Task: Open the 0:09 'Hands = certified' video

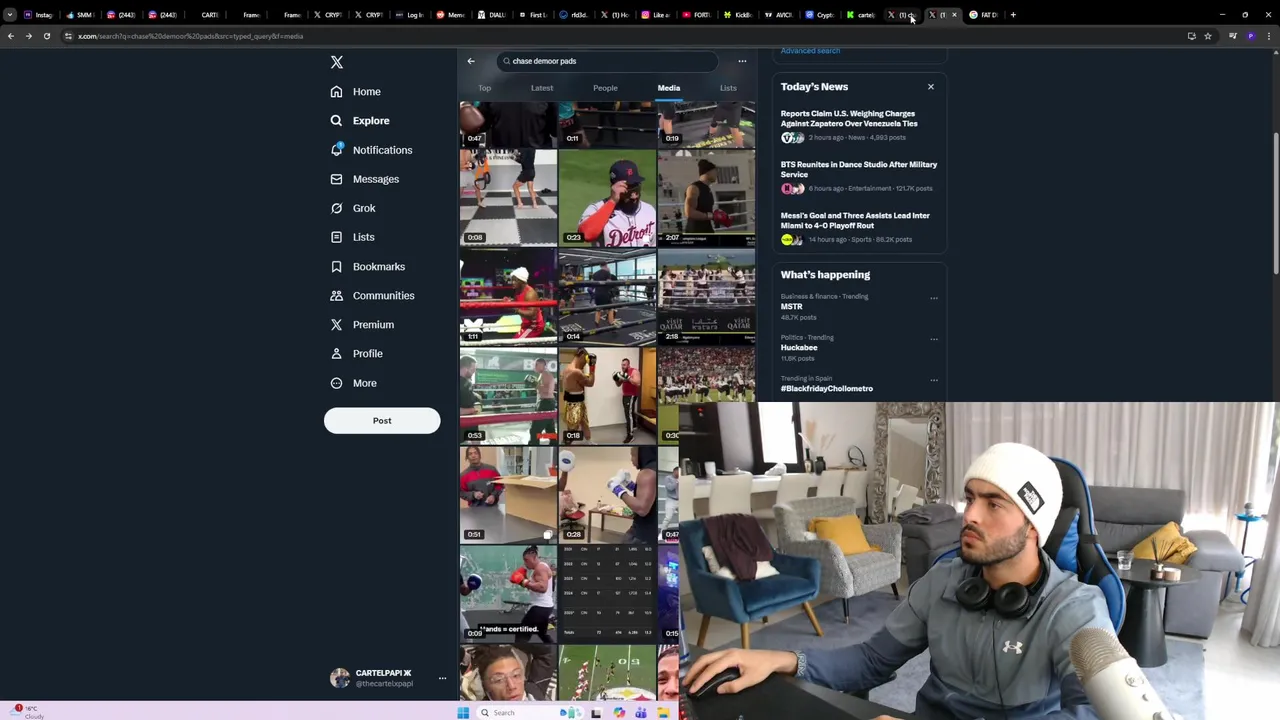Action: click(508, 594)
